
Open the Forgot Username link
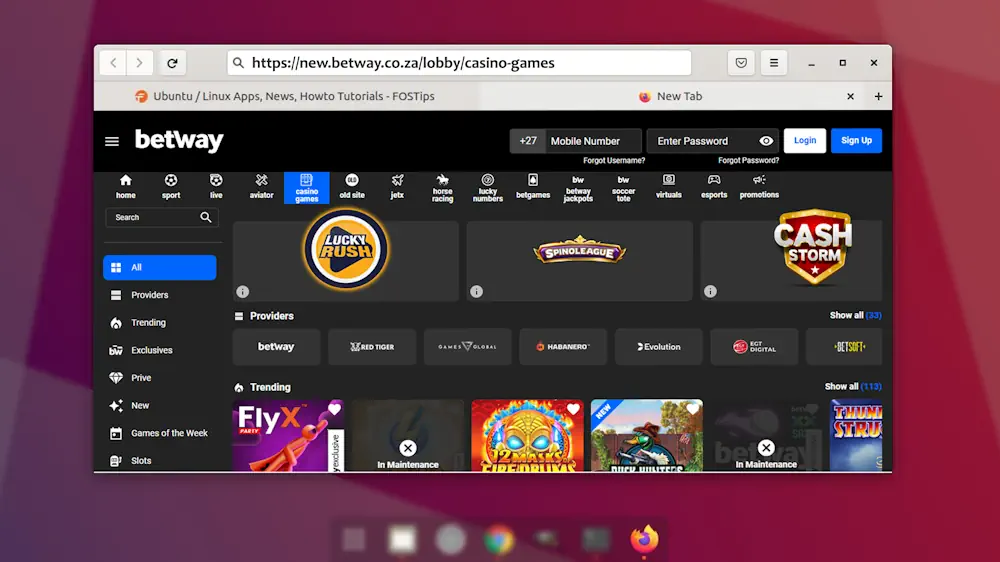[x=614, y=161]
